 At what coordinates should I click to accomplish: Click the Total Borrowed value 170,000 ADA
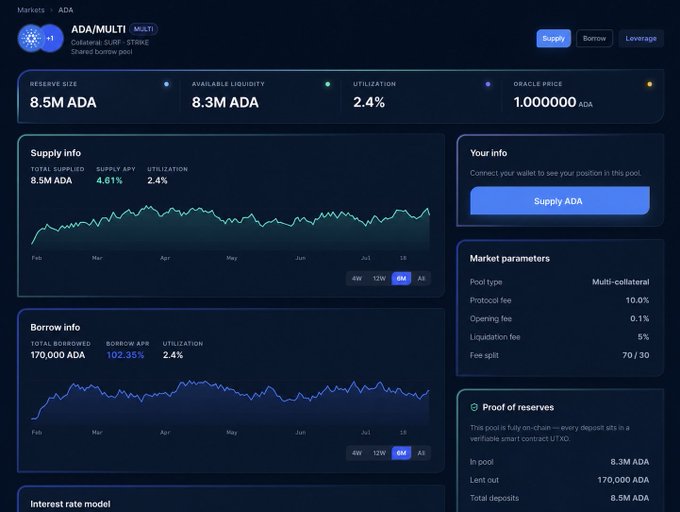(58, 355)
